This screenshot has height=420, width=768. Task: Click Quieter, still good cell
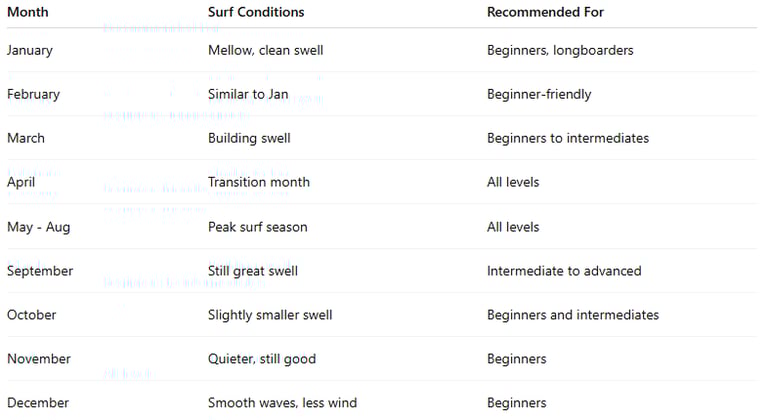pyautogui.click(x=262, y=359)
